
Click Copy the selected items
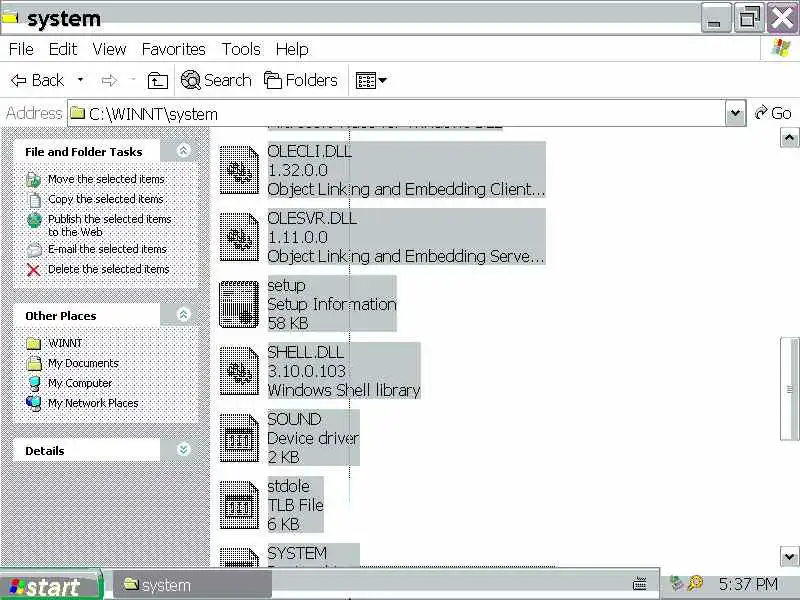coord(106,199)
